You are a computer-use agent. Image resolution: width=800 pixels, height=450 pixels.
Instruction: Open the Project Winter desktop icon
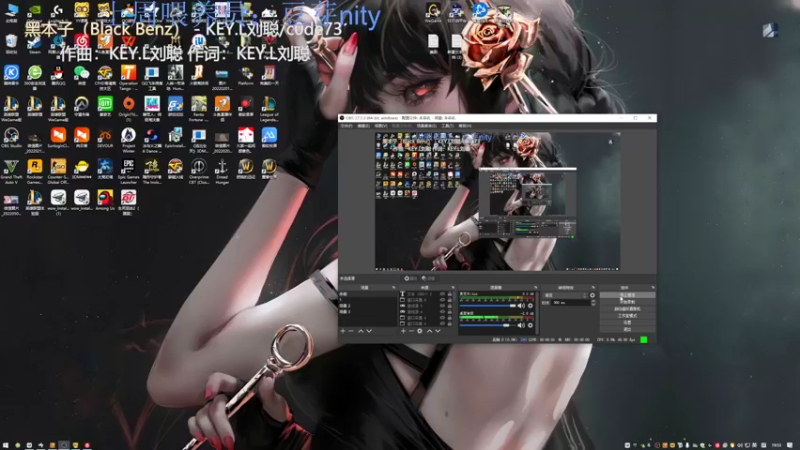tap(128, 140)
